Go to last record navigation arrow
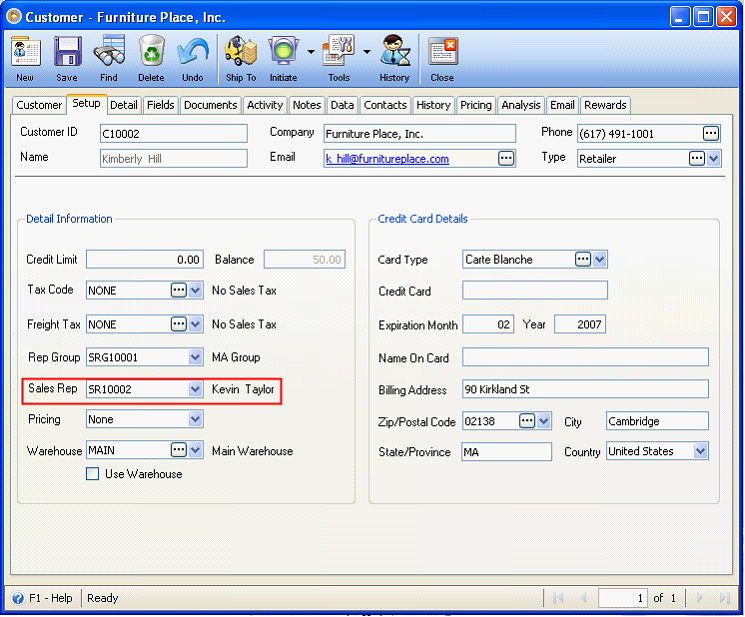 tap(725, 598)
